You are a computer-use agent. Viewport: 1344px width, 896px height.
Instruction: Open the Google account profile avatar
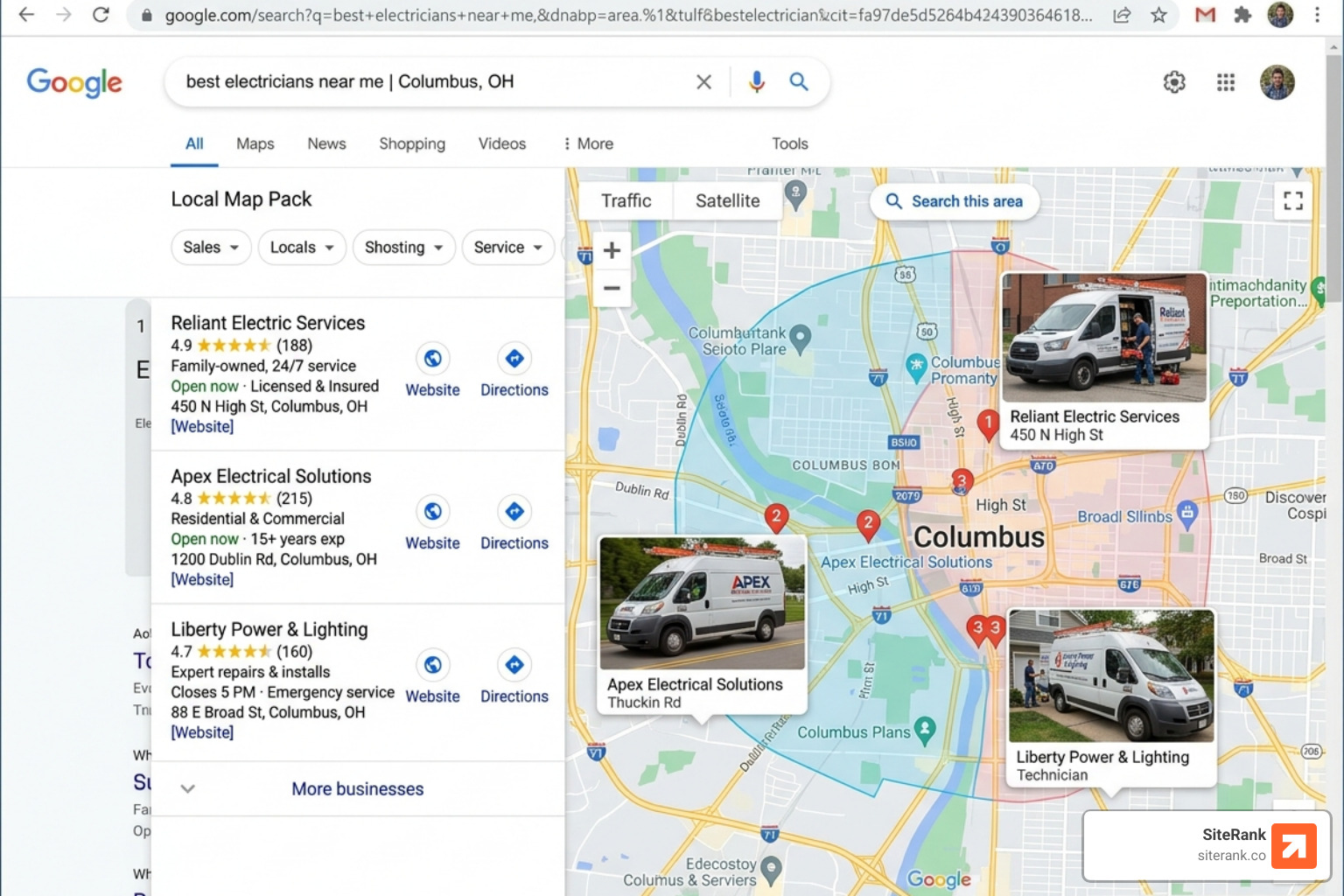coord(1277,82)
